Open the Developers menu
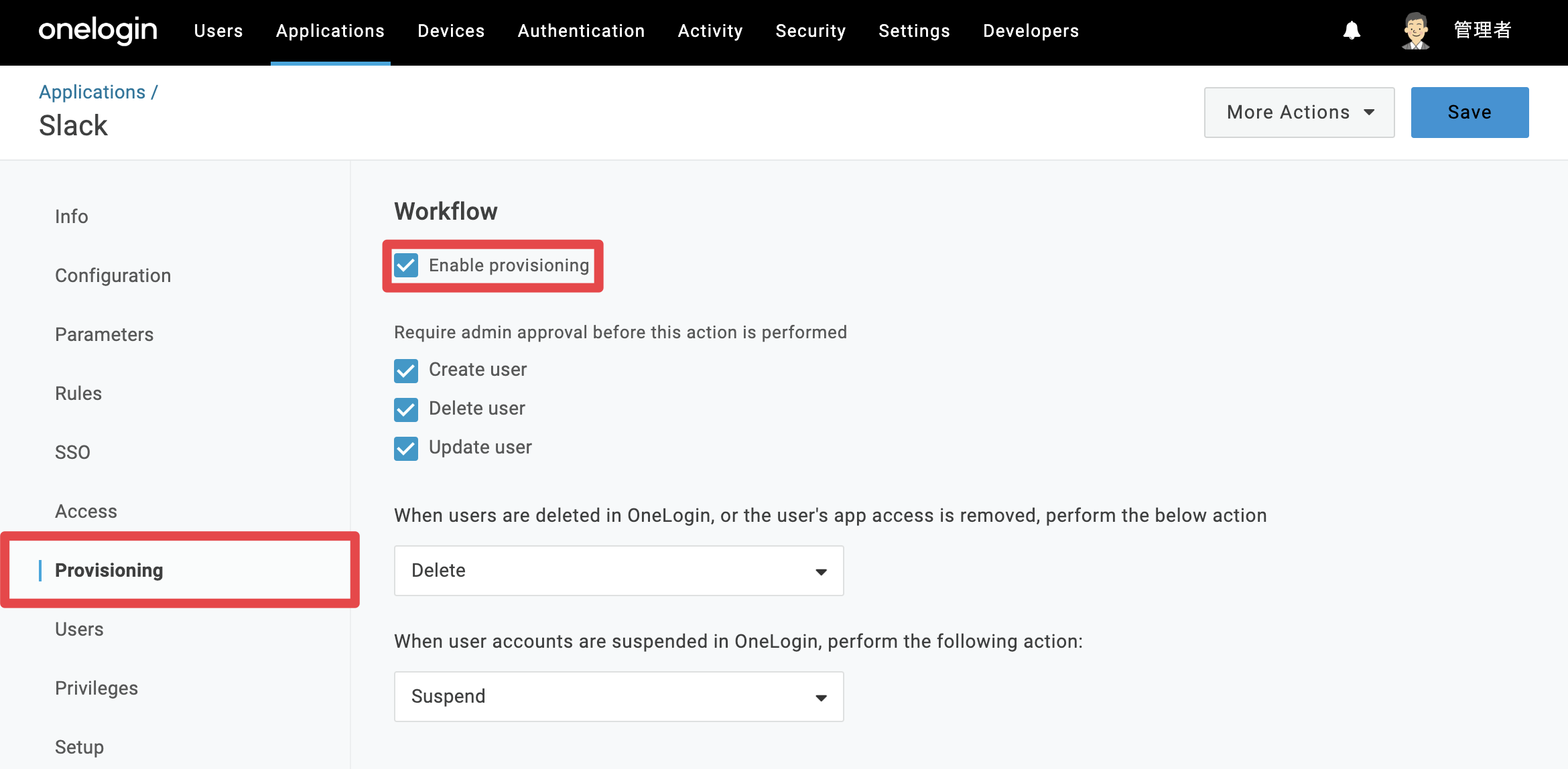The image size is (1568, 769). coord(1031,31)
